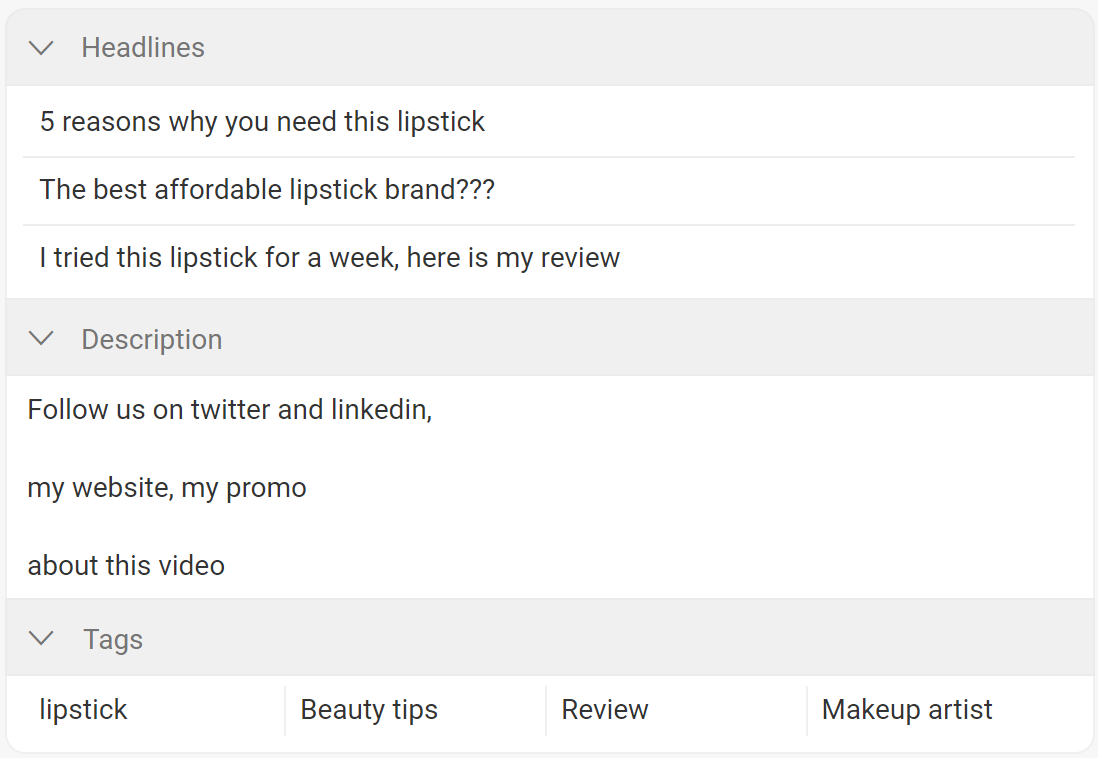This screenshot has height=758, width=1098.
Task: Click the Headlines section title
Action: (143, 48)
